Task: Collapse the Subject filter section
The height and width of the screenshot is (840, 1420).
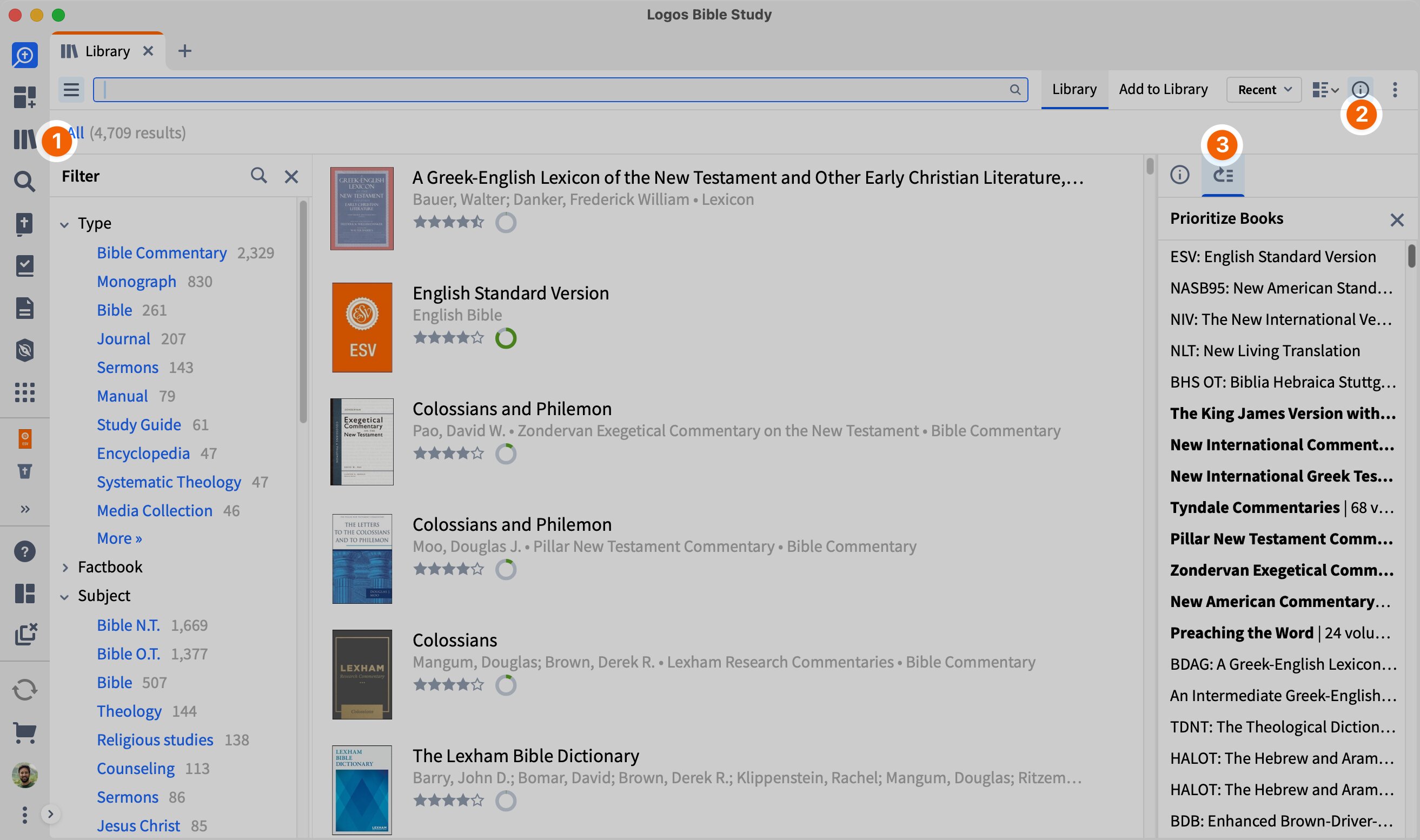Action: click(x=64, y=596)
